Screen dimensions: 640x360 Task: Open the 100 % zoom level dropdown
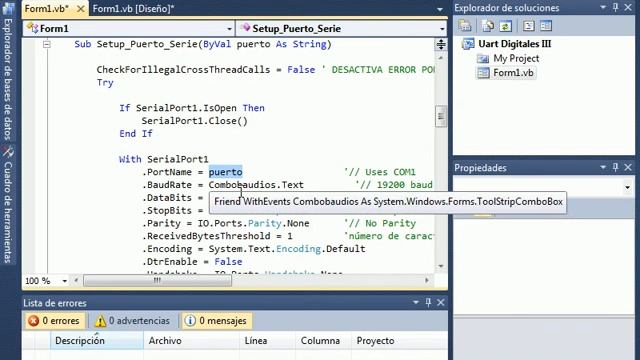64,281
